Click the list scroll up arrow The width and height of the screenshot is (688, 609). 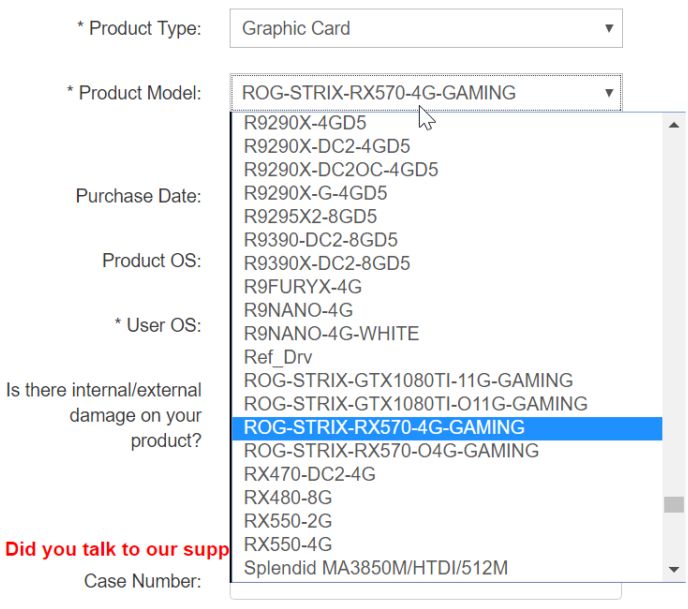pos(675,123)
